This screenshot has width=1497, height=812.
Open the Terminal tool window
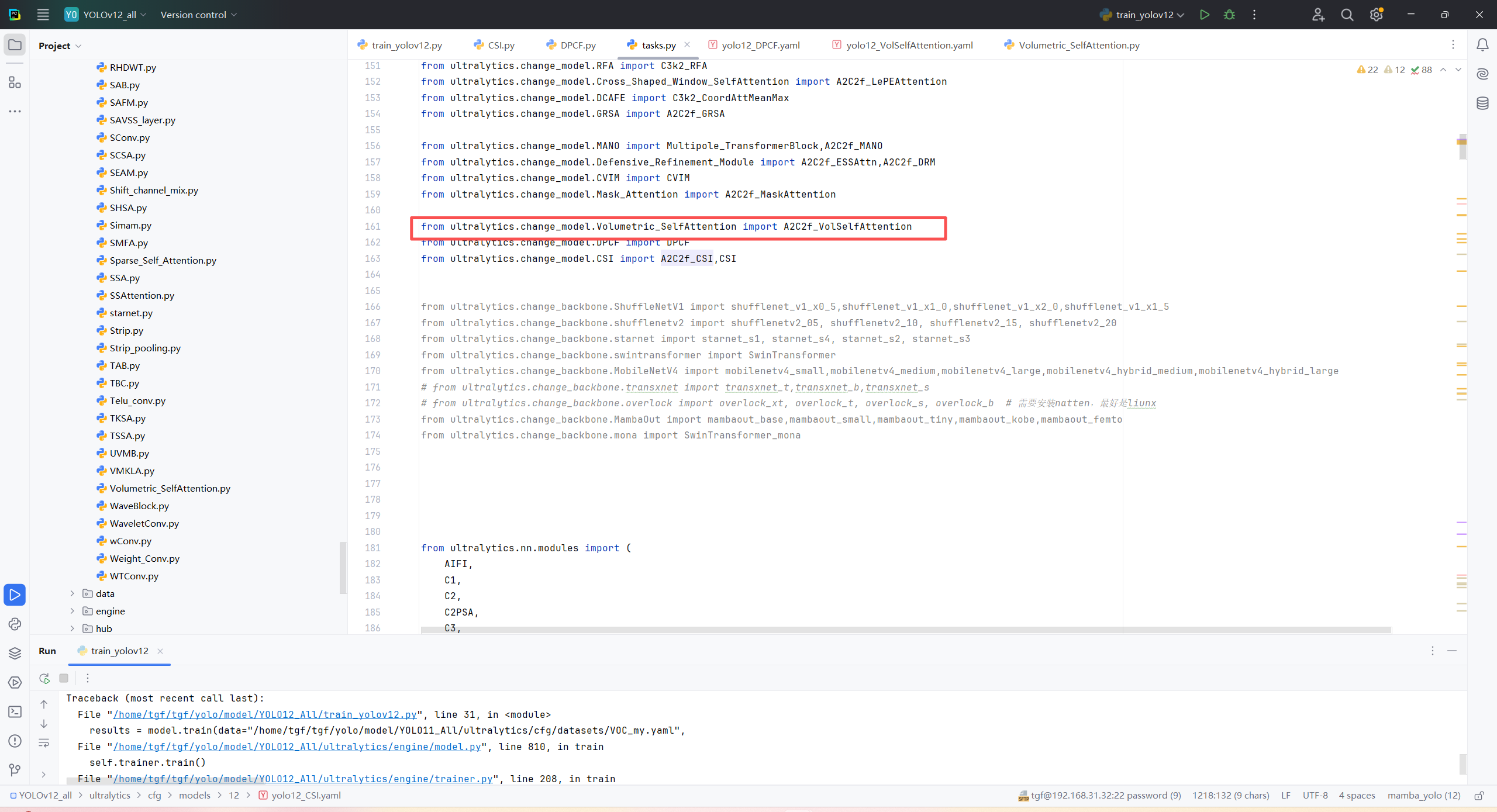point(15,711)
